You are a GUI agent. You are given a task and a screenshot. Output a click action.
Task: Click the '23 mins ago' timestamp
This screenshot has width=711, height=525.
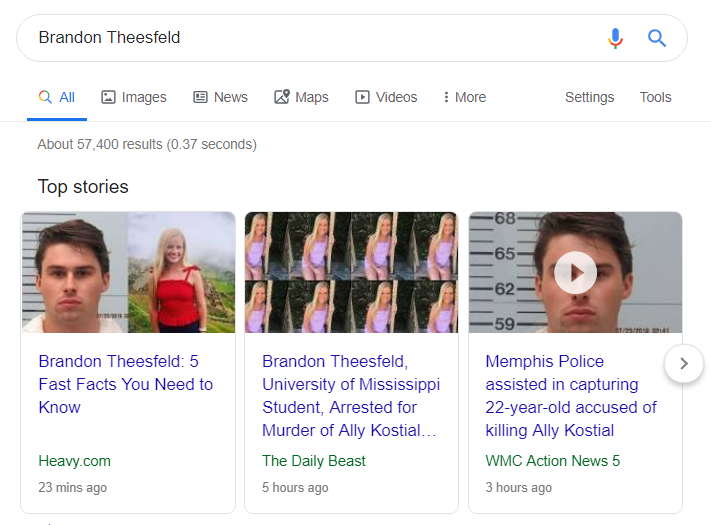pos(73,487)
